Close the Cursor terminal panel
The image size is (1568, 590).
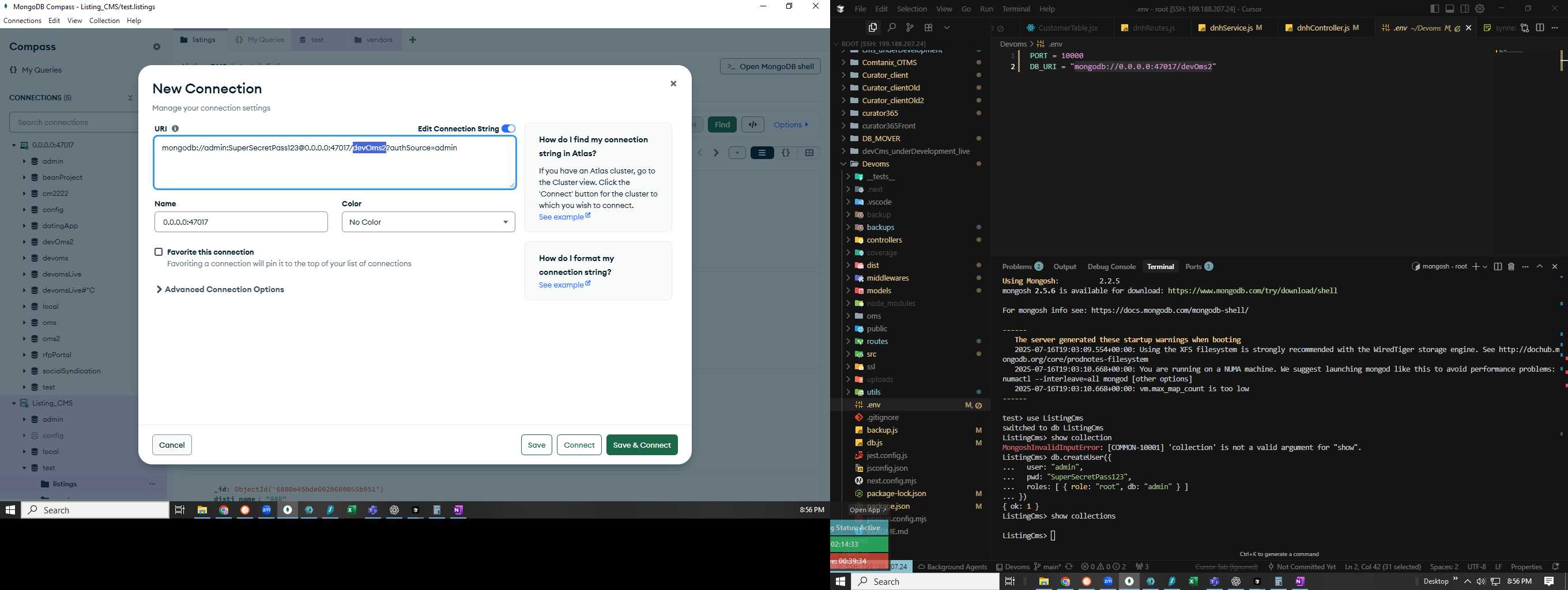pyautogui.click(x=1555, y=266)
